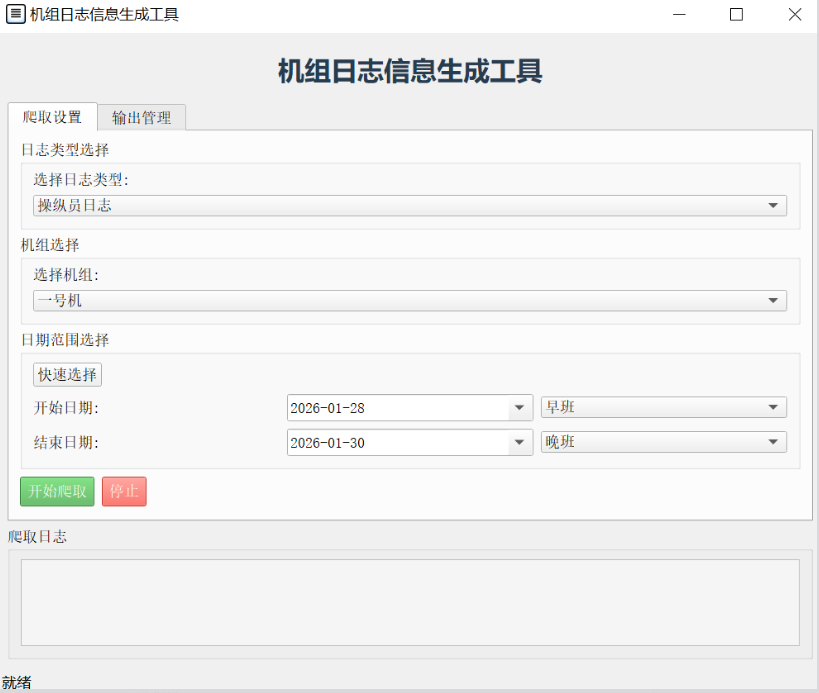Open the start date calendar dropdown arrow

click(520, 408)
